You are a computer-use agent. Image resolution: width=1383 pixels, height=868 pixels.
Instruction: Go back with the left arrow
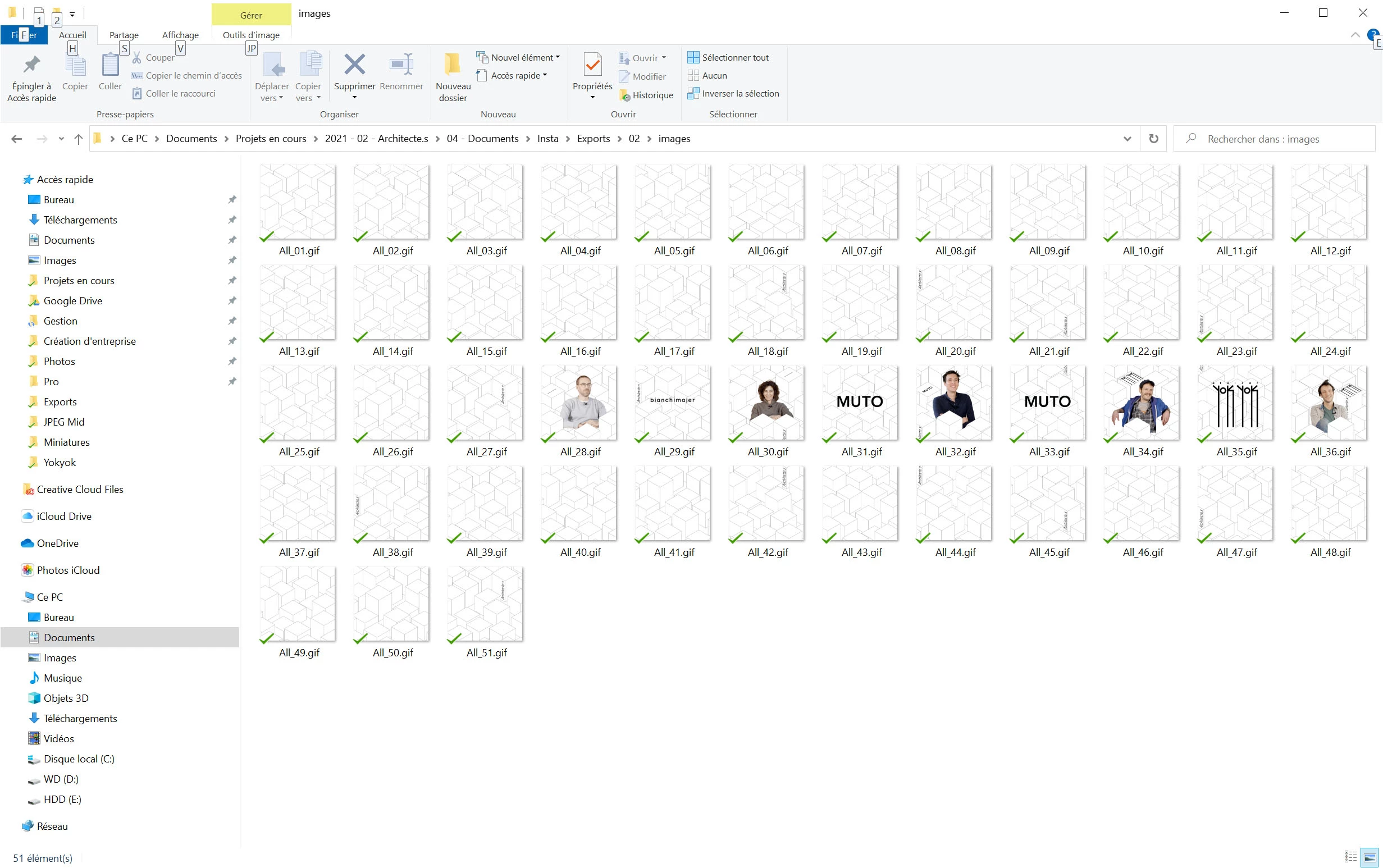[x=17, y=139]
